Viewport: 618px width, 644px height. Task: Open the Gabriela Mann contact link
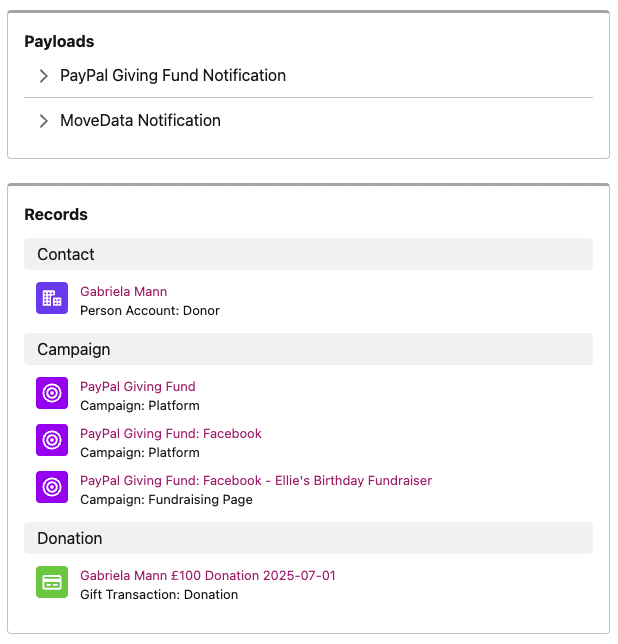[124, 292]
